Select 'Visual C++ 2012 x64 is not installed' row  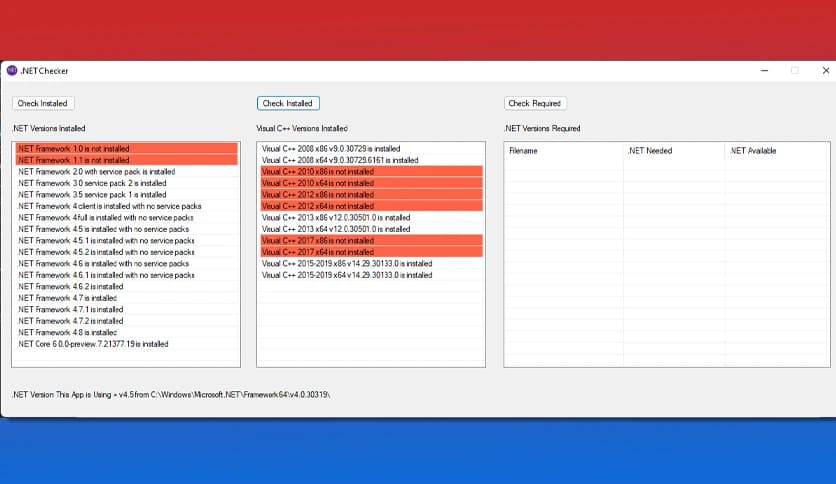pos(372,206)
